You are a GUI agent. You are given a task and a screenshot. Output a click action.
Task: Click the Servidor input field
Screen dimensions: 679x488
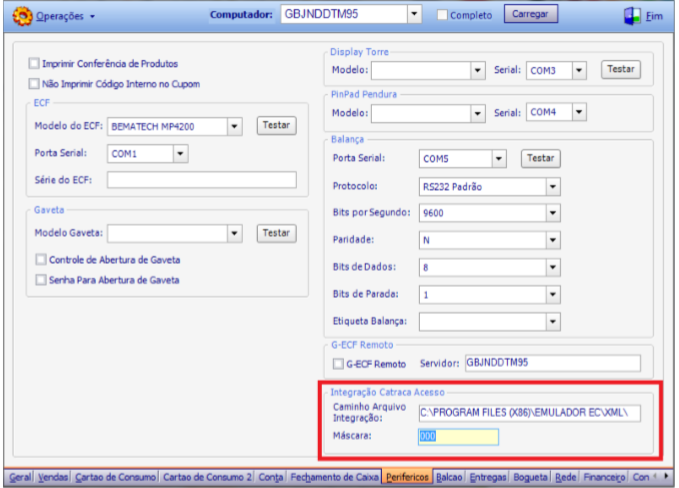click(553, 363)
